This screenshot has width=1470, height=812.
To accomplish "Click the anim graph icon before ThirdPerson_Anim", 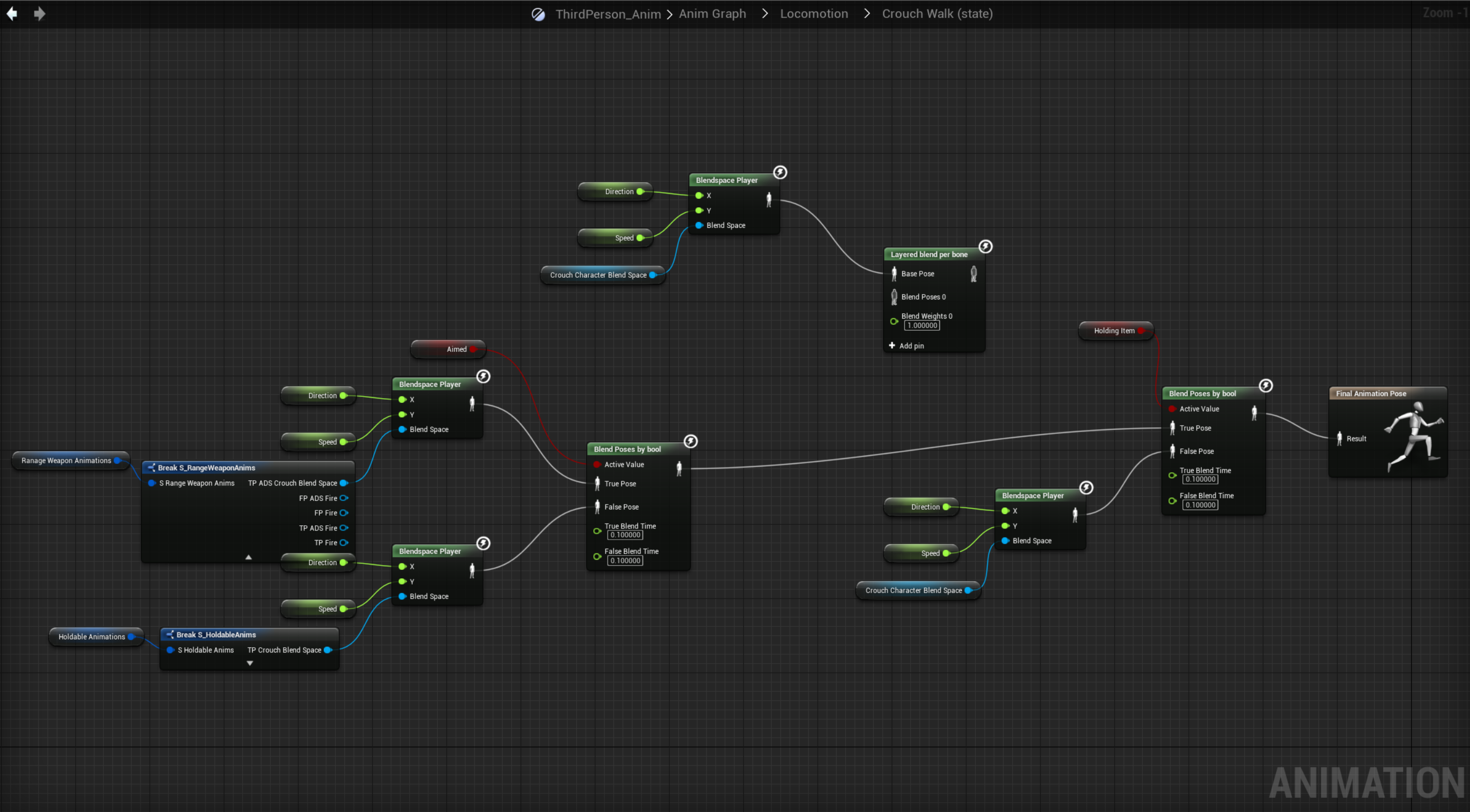I will tap(538, 14).
